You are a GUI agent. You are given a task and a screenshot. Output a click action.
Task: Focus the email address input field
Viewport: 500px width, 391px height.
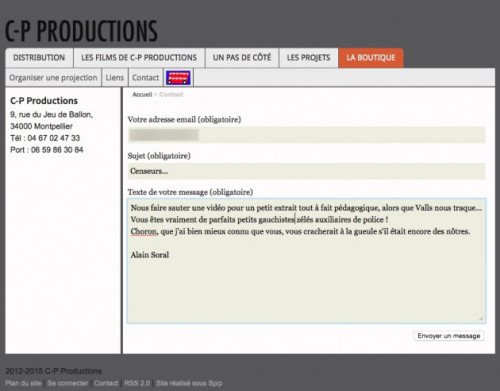[306, 135]
